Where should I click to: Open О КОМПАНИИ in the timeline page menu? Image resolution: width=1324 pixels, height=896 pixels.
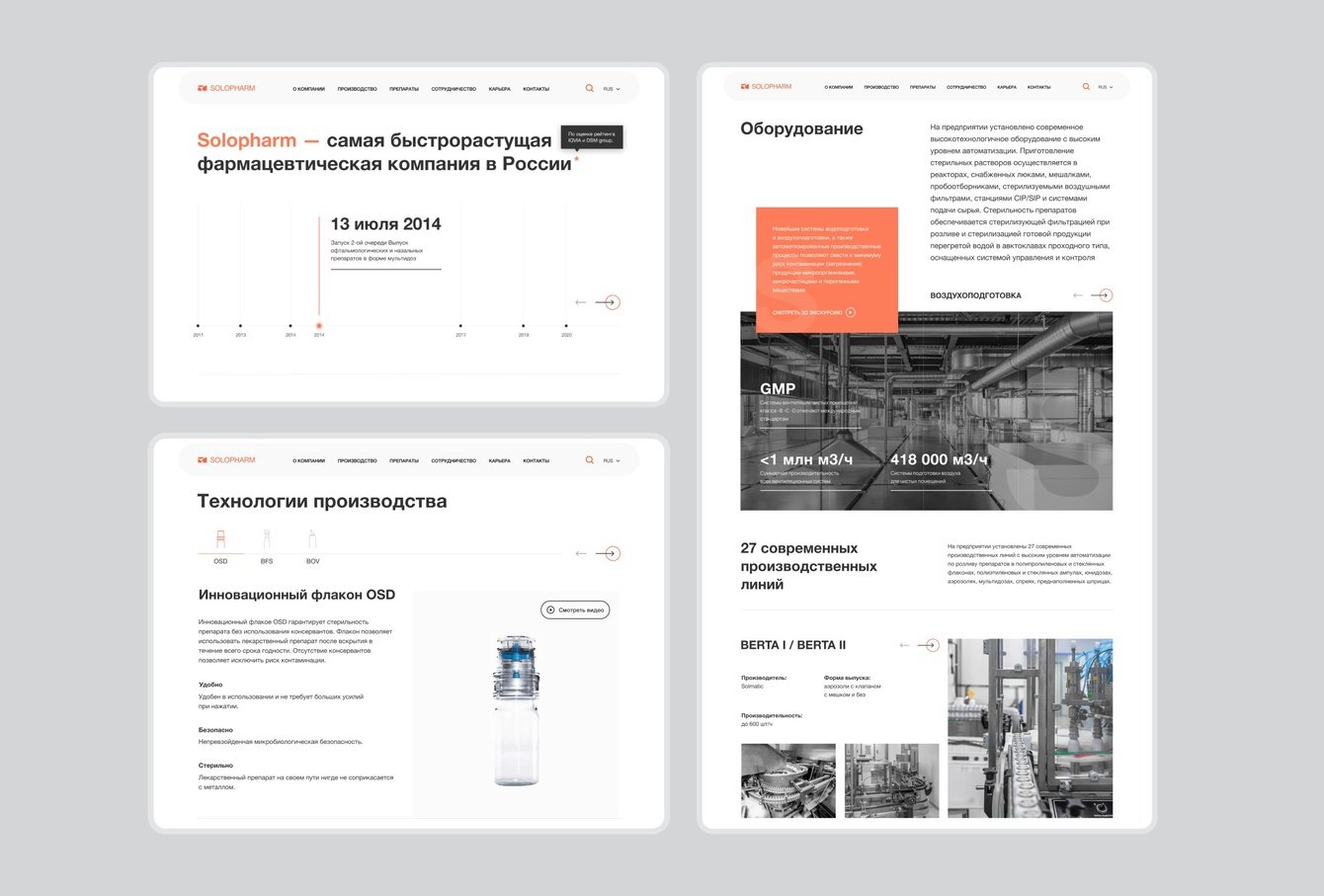click(x=308, y=89)
